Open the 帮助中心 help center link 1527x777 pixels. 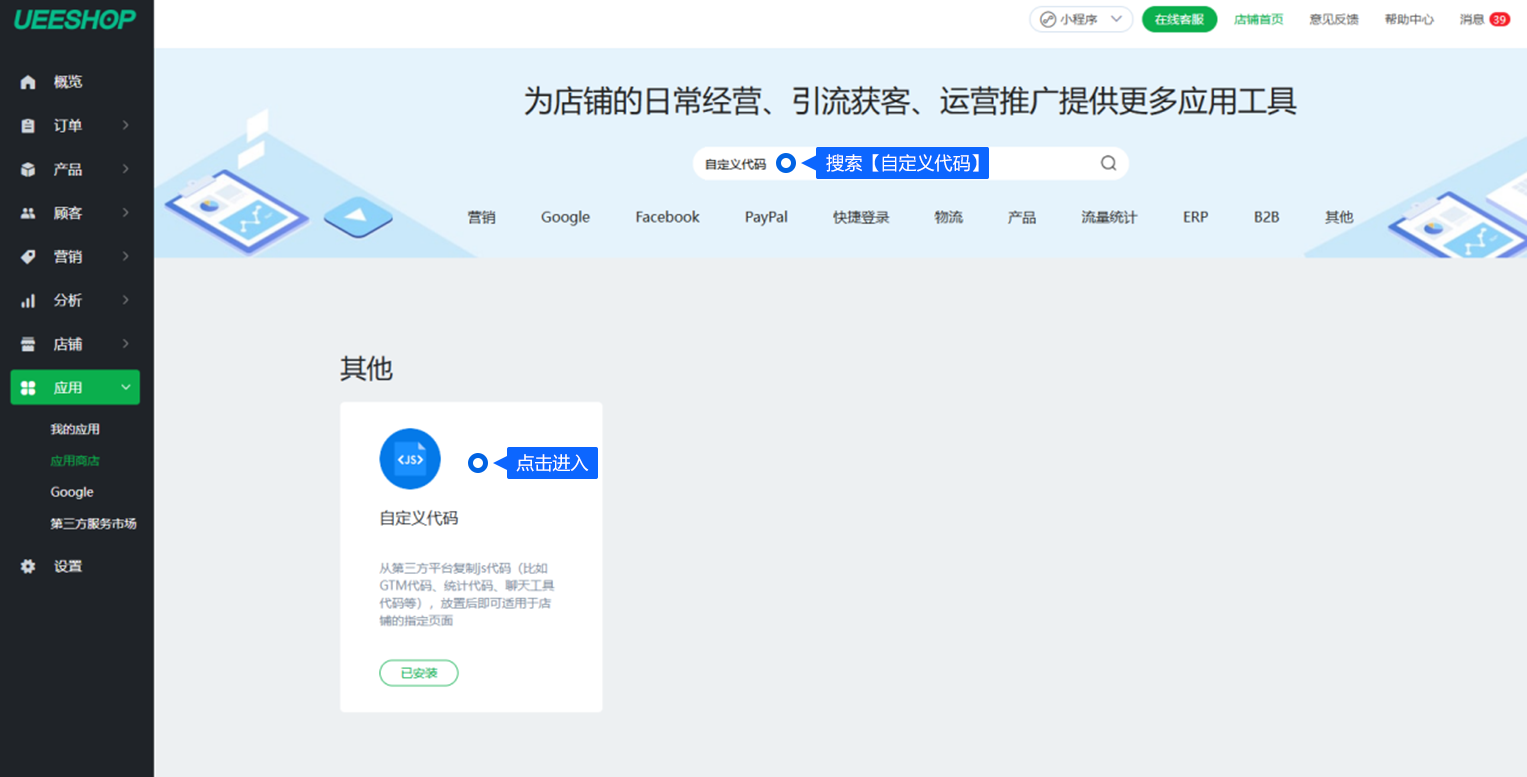1409,18
